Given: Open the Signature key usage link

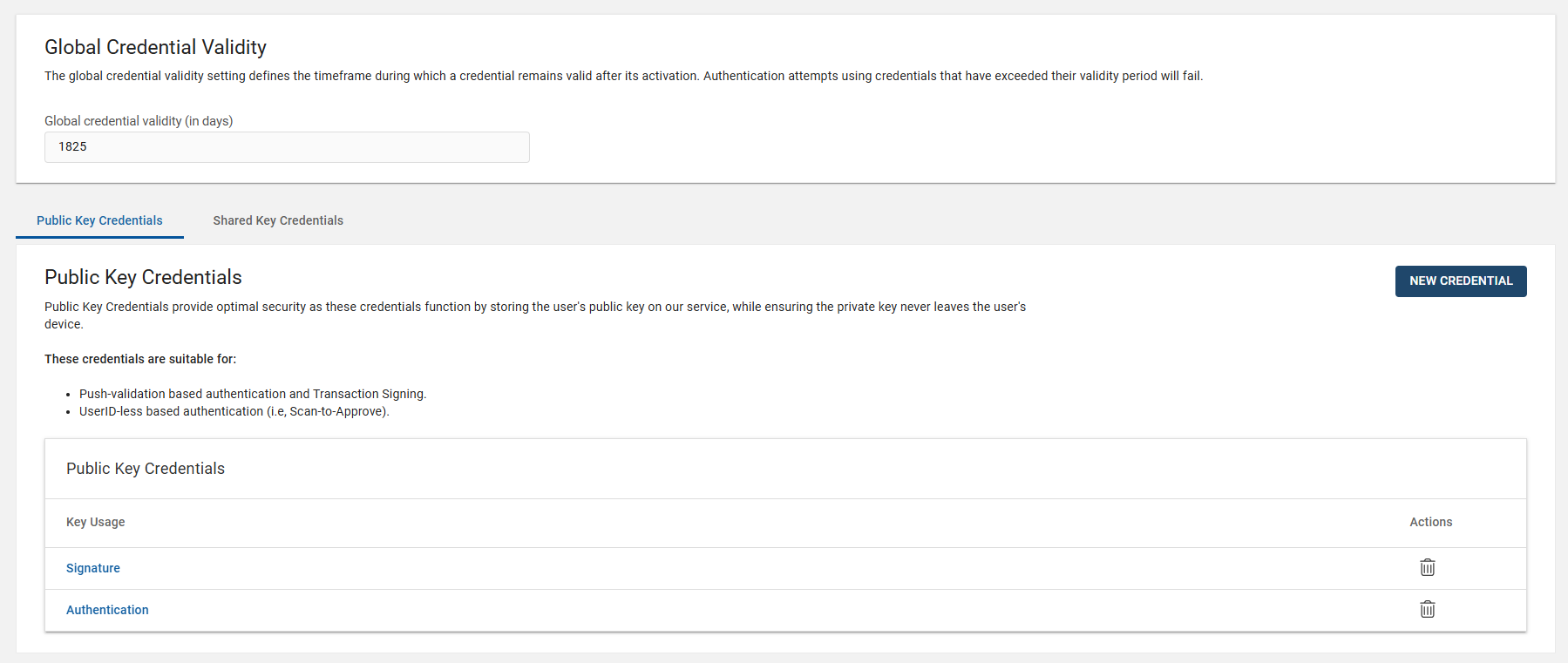Looking at the screenshot, I should pos(93,568).
